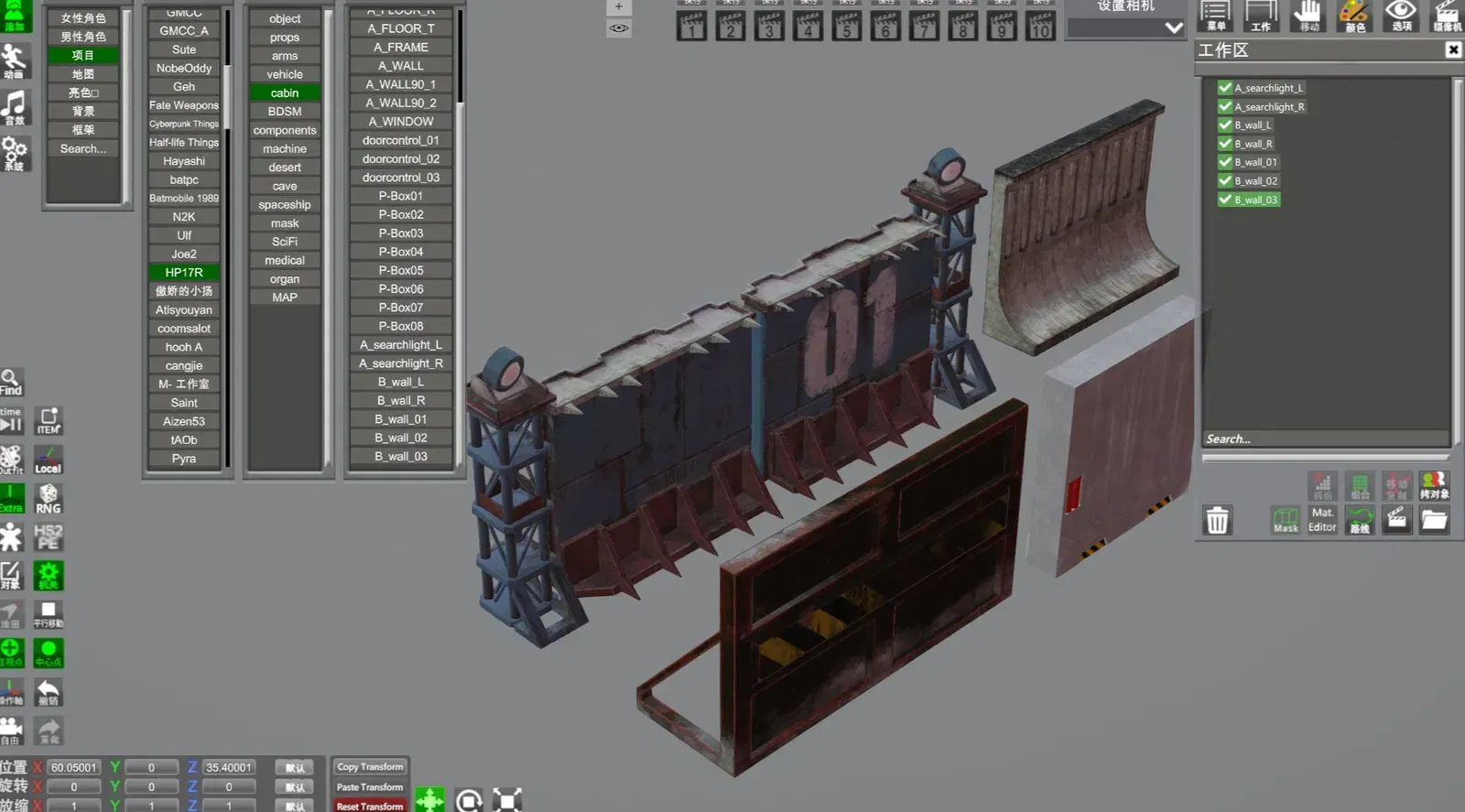Toggle B_wall_03 checkbox in workspace

(1224, 199)
